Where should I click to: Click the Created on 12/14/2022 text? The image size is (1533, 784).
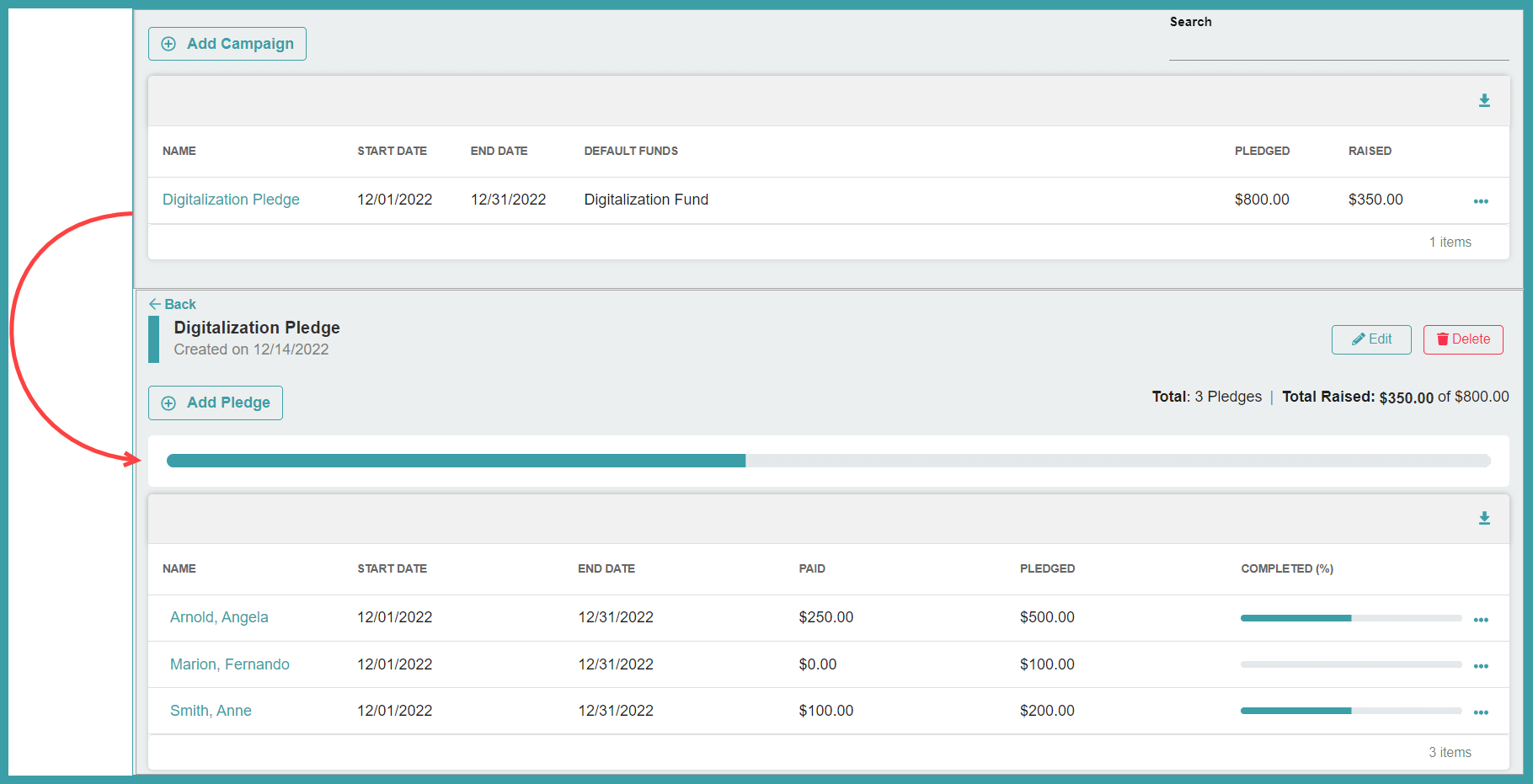pyautogui.click(x=251, y=349)
